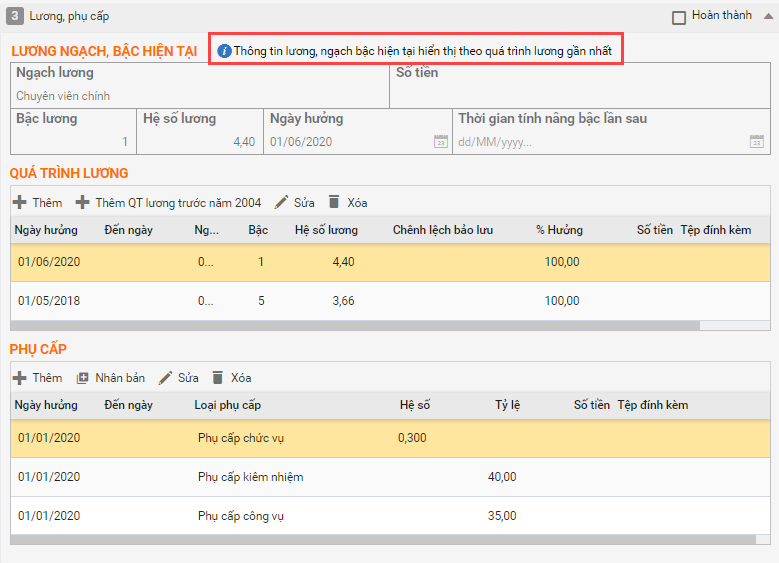Click the Sửa pencil icon in Quá trình lương
Image resolution: width=779 pixels, height=563 pixels.
pos(282,202)
